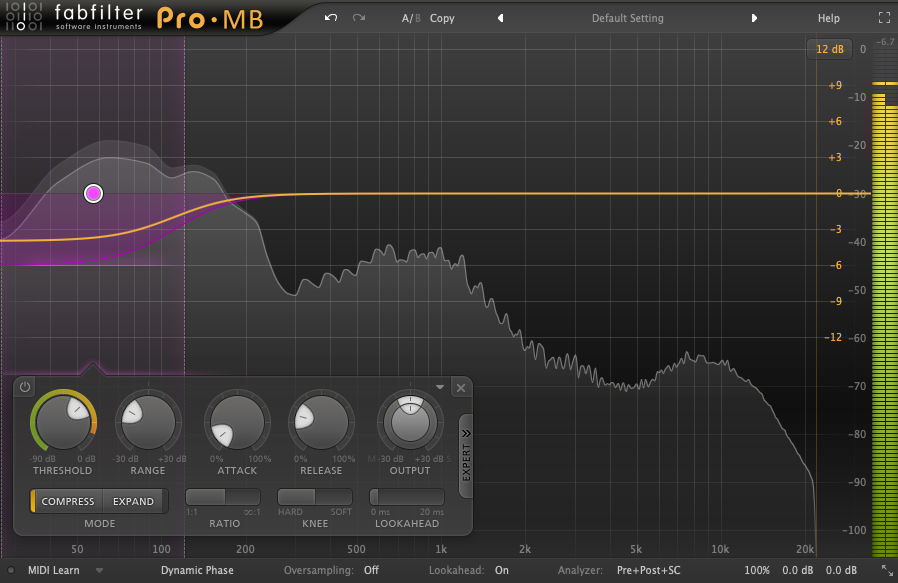Click the -6.7 peak level readout

click(x=885, y=42)
